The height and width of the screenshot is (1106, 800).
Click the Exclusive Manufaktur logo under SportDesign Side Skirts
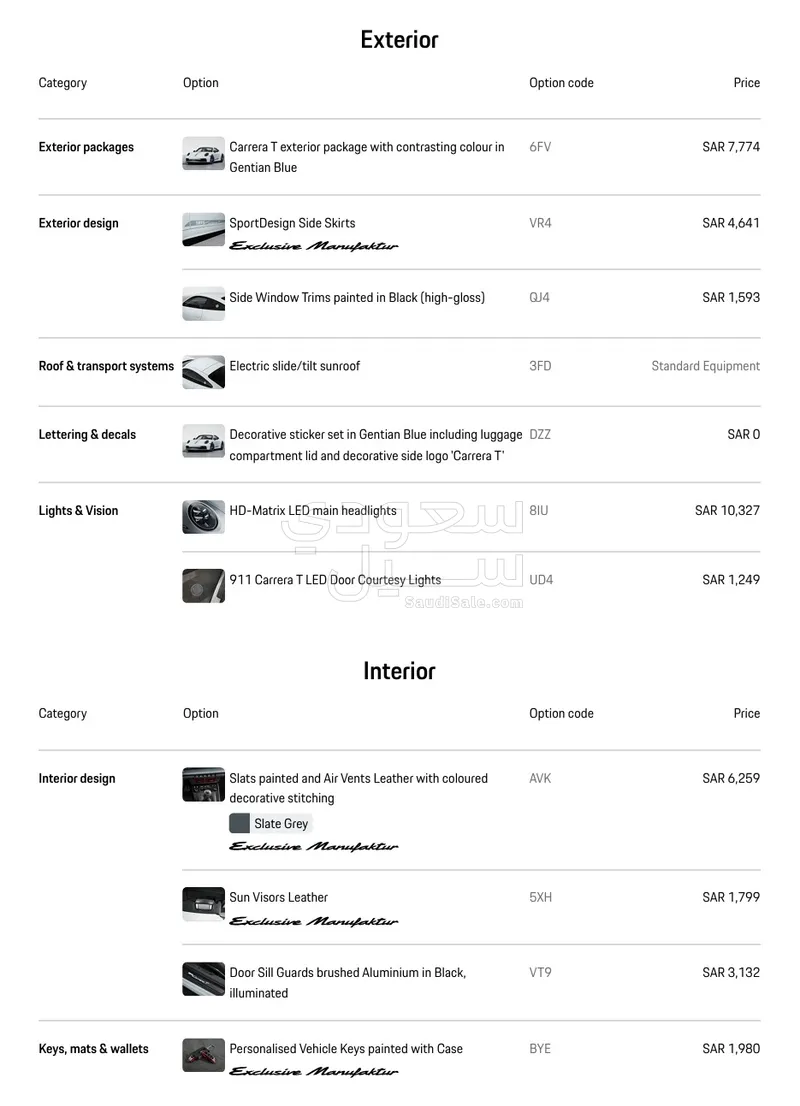pyautogui.click(x=313, y=246)
